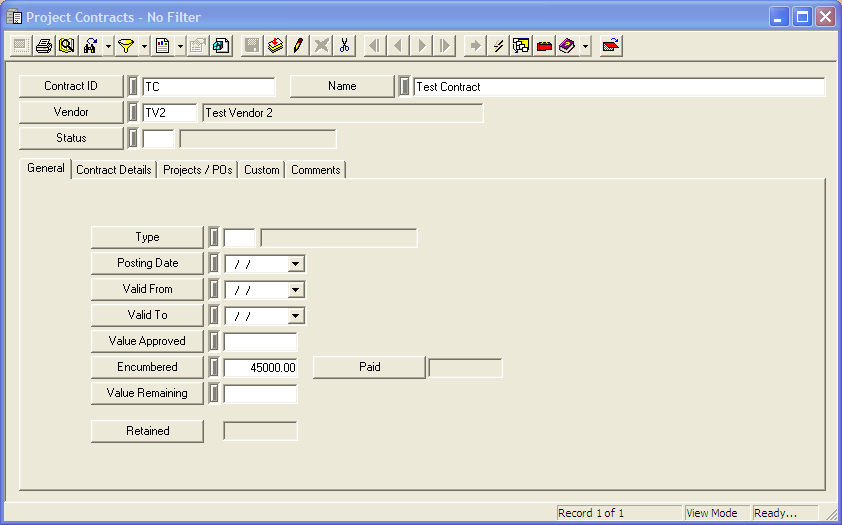Click the Value Remaining button
This screenshot has height=525, width=842.
point(147,393)
